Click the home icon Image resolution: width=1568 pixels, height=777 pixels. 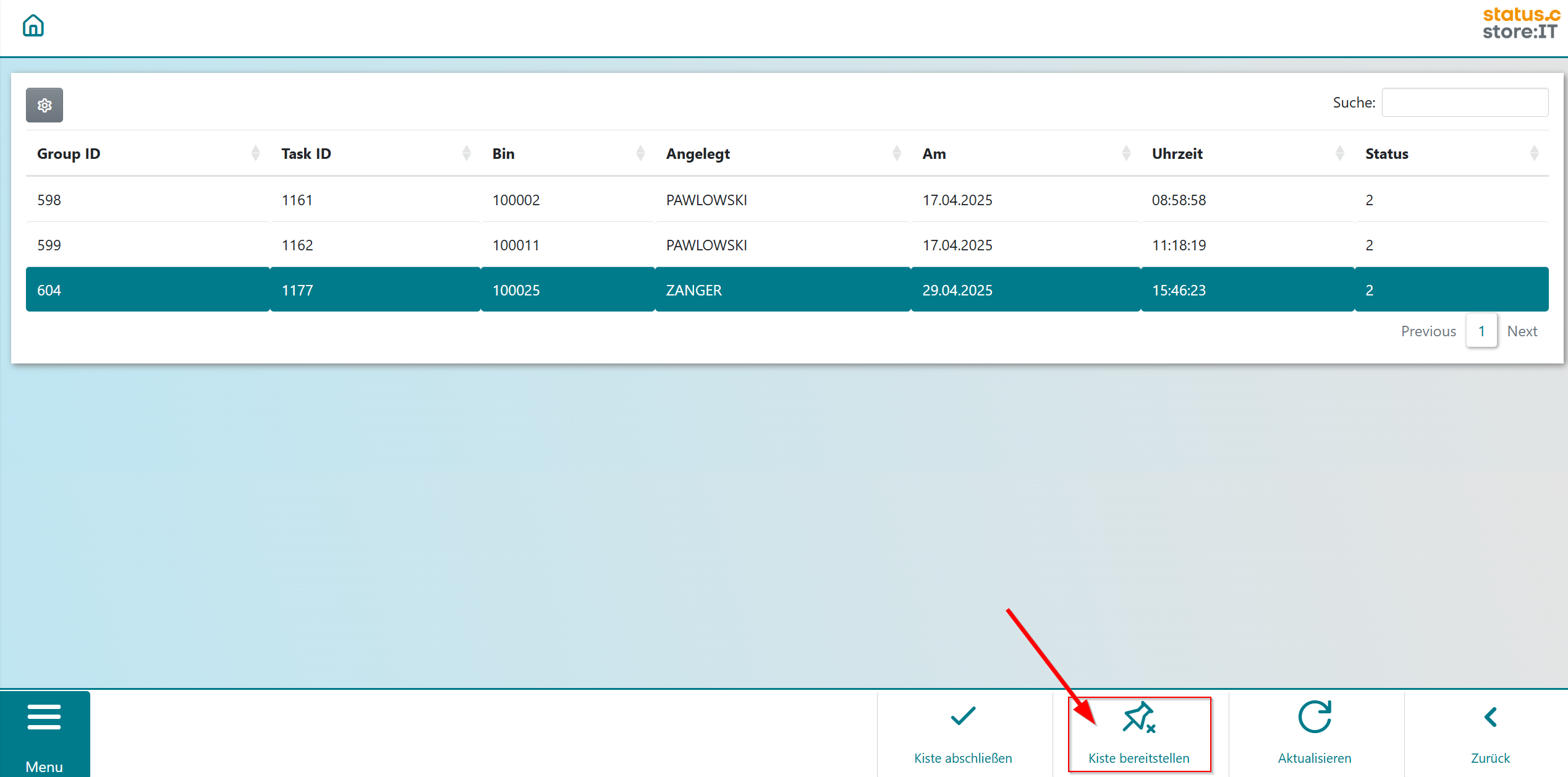33,26
